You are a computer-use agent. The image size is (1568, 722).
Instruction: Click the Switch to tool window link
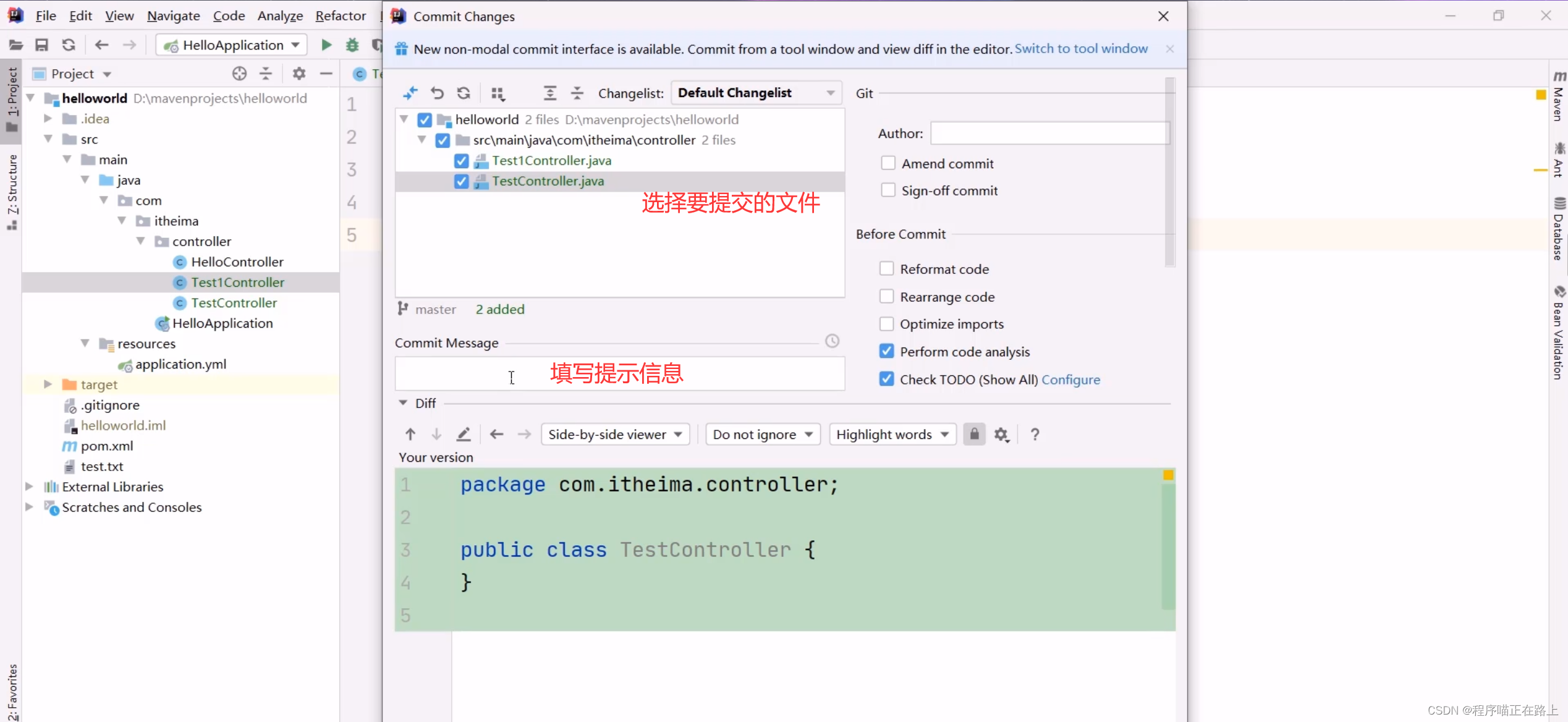coord(1080,49)
